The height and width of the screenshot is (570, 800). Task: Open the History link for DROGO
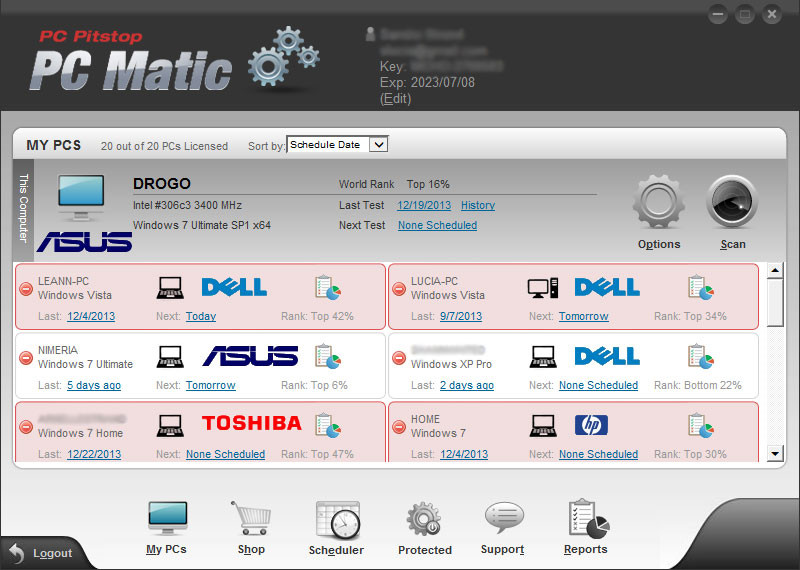tap(478, 205)
